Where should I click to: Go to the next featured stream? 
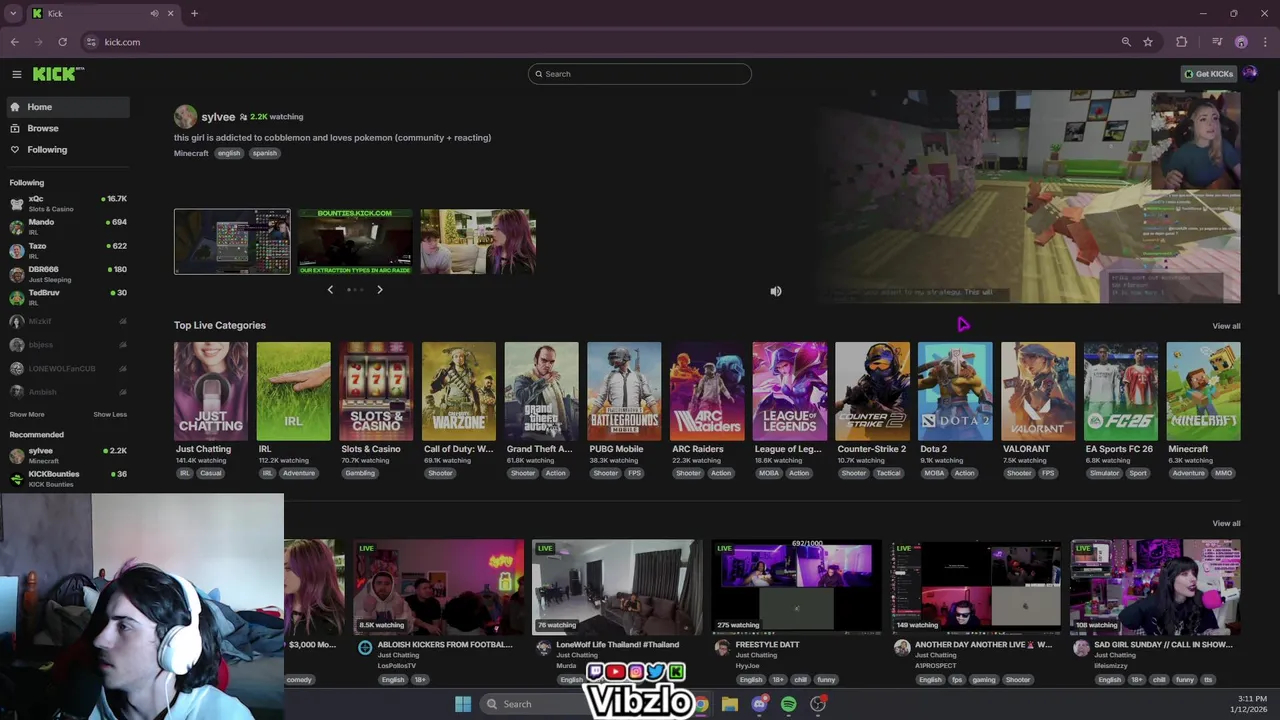click(380, 290)
